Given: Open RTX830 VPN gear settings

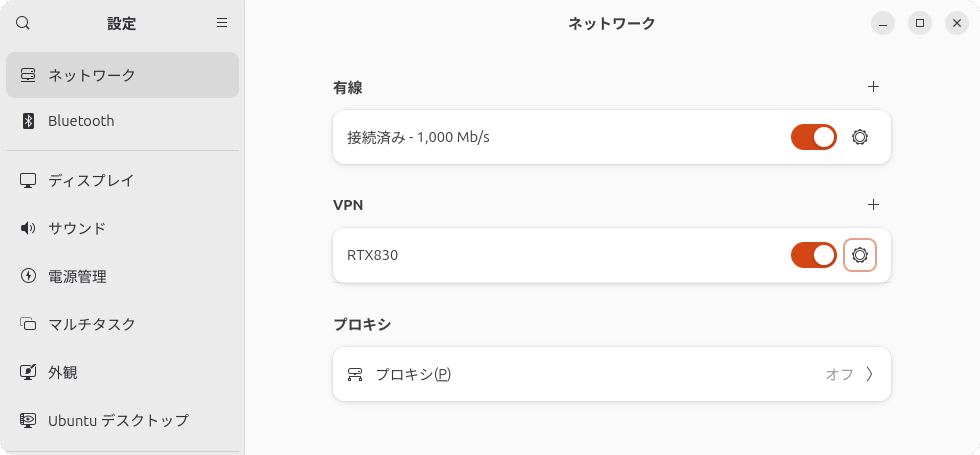Looking at the screenshot, I should (x=860, y=255).
